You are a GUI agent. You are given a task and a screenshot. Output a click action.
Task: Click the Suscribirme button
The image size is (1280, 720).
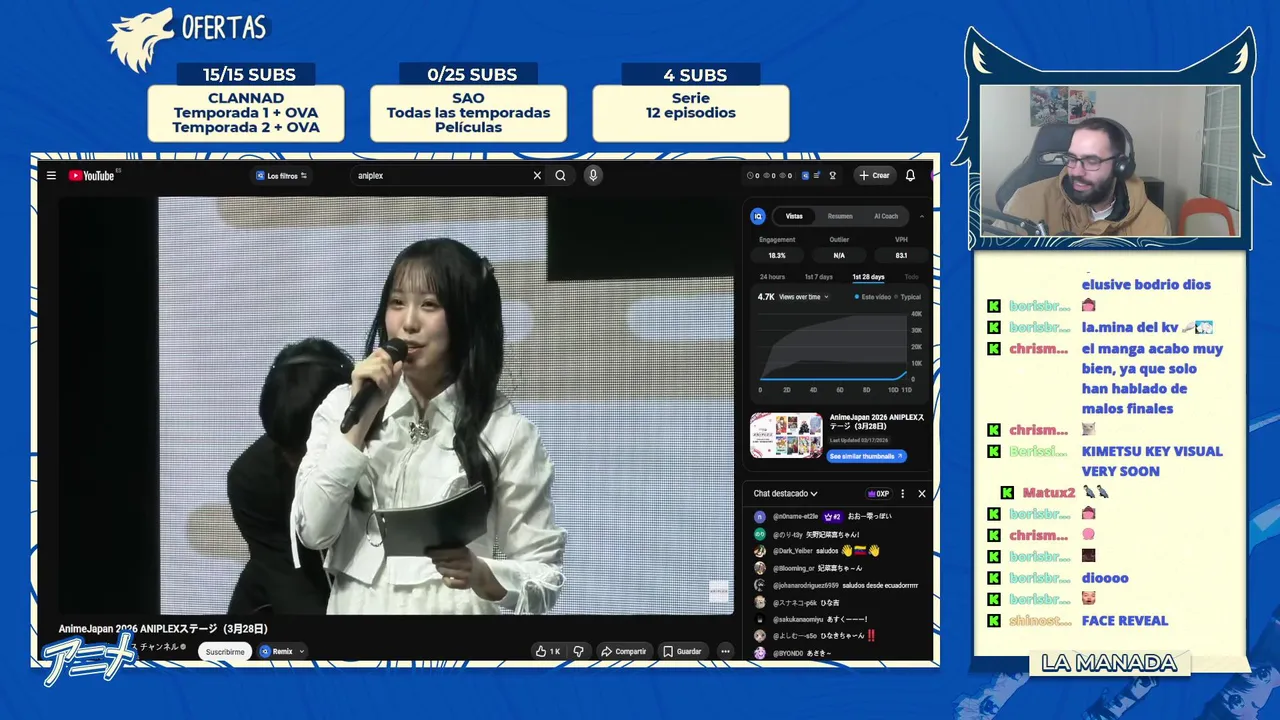click(x=225, y=652)
